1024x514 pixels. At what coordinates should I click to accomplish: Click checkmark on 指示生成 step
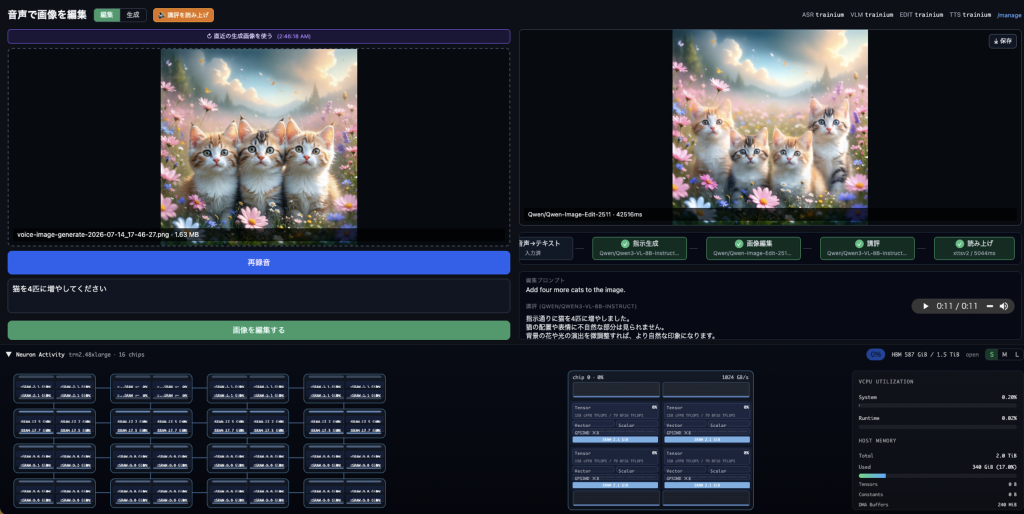pos(625,244)
